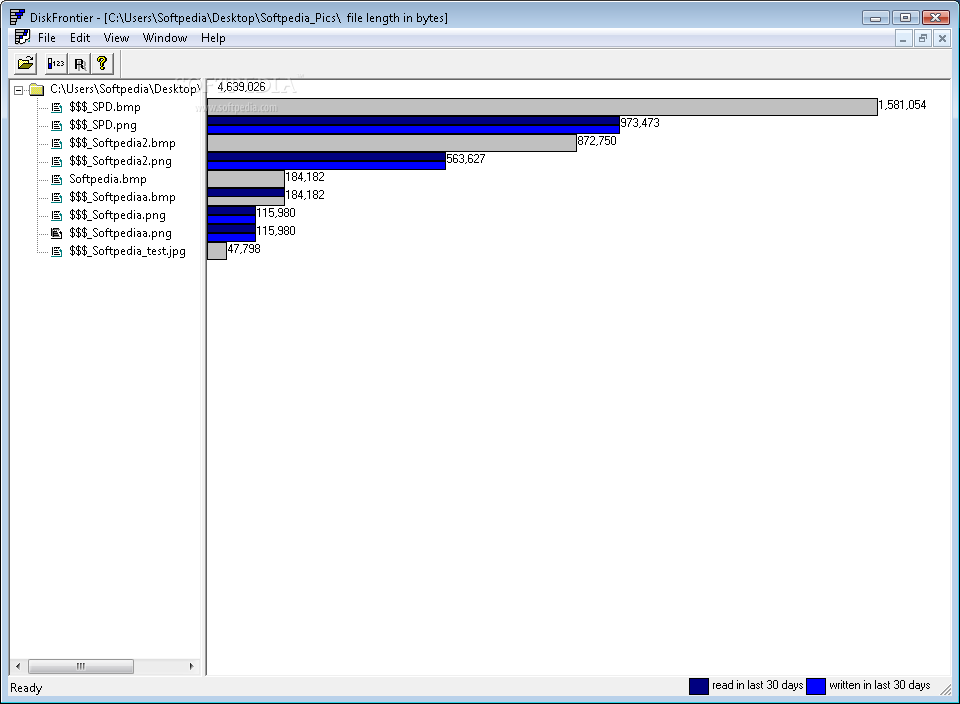Select the $$$_SPD.bmp tree item
Image resolution: width=960 pixels, height=704 pixels.
coord(105,107)
